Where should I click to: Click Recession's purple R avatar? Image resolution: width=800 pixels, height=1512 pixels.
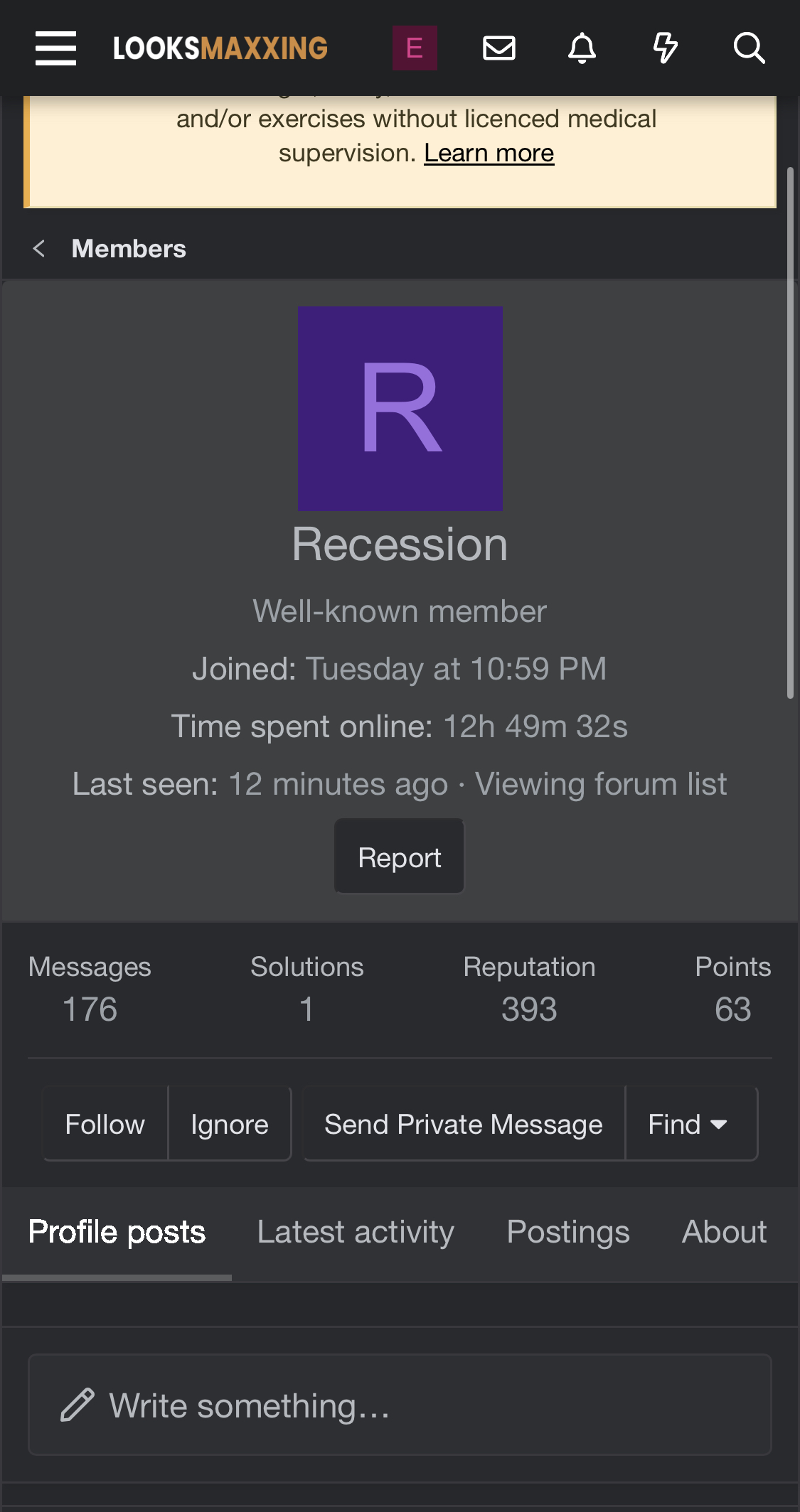click(x=400, y=409)
